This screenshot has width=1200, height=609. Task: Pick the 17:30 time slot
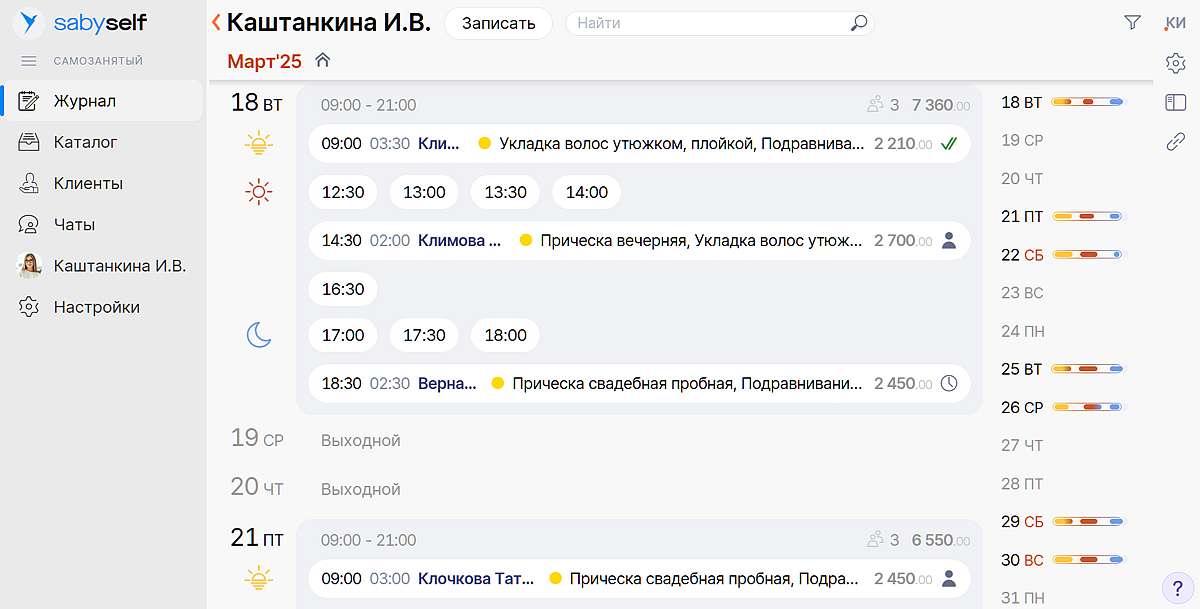point(424,335)
